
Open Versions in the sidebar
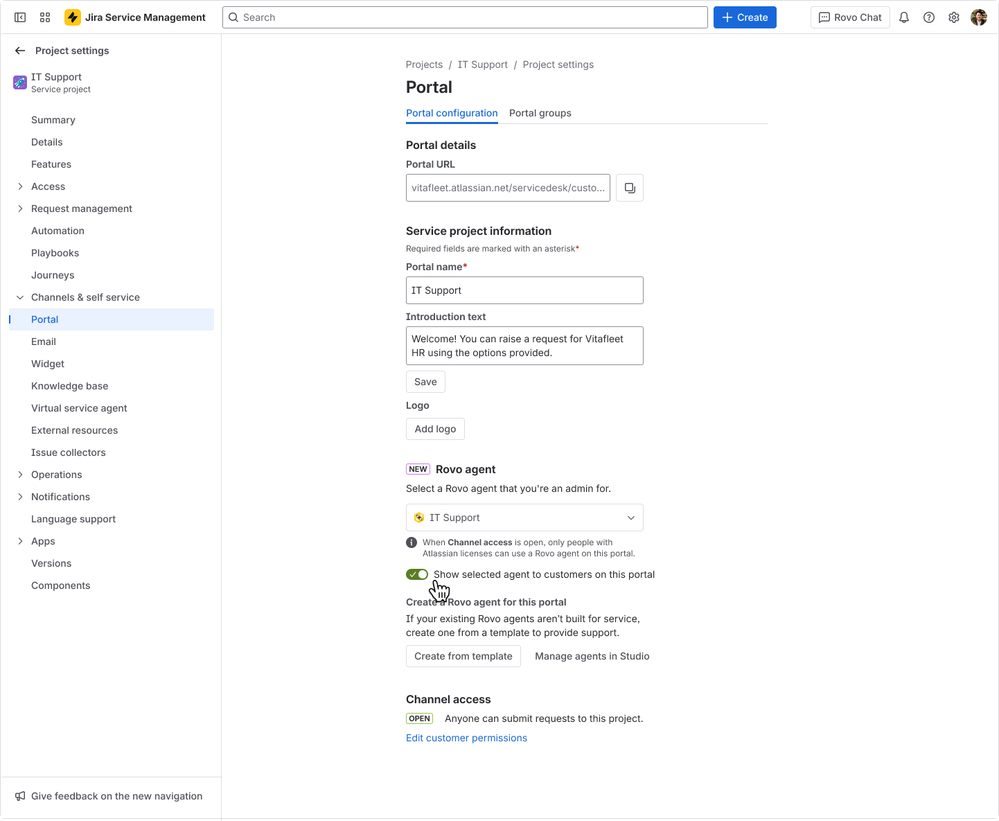[x=51, y=564]
